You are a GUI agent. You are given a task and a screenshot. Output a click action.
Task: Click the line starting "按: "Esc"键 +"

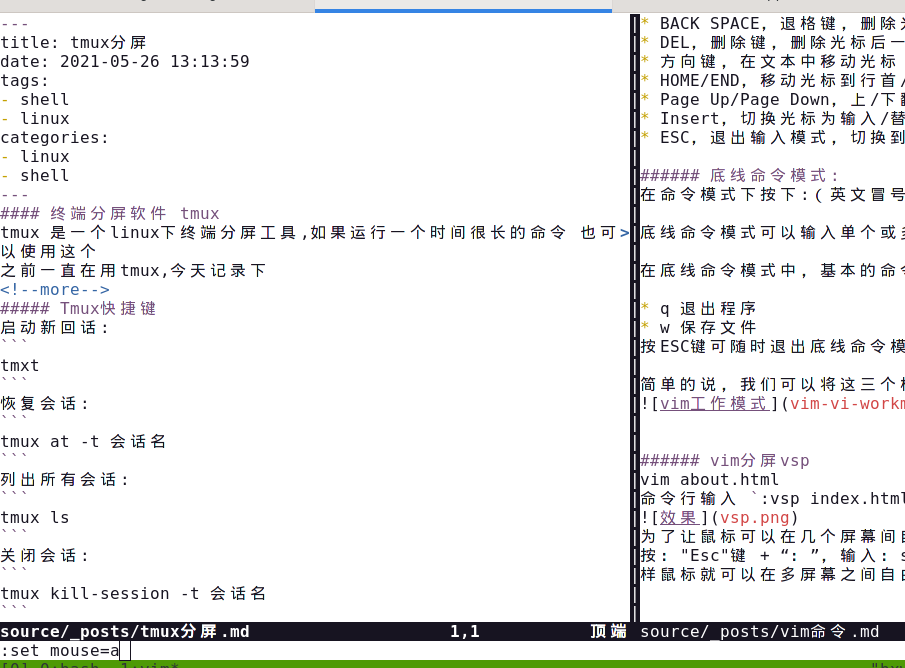[773, 556]
